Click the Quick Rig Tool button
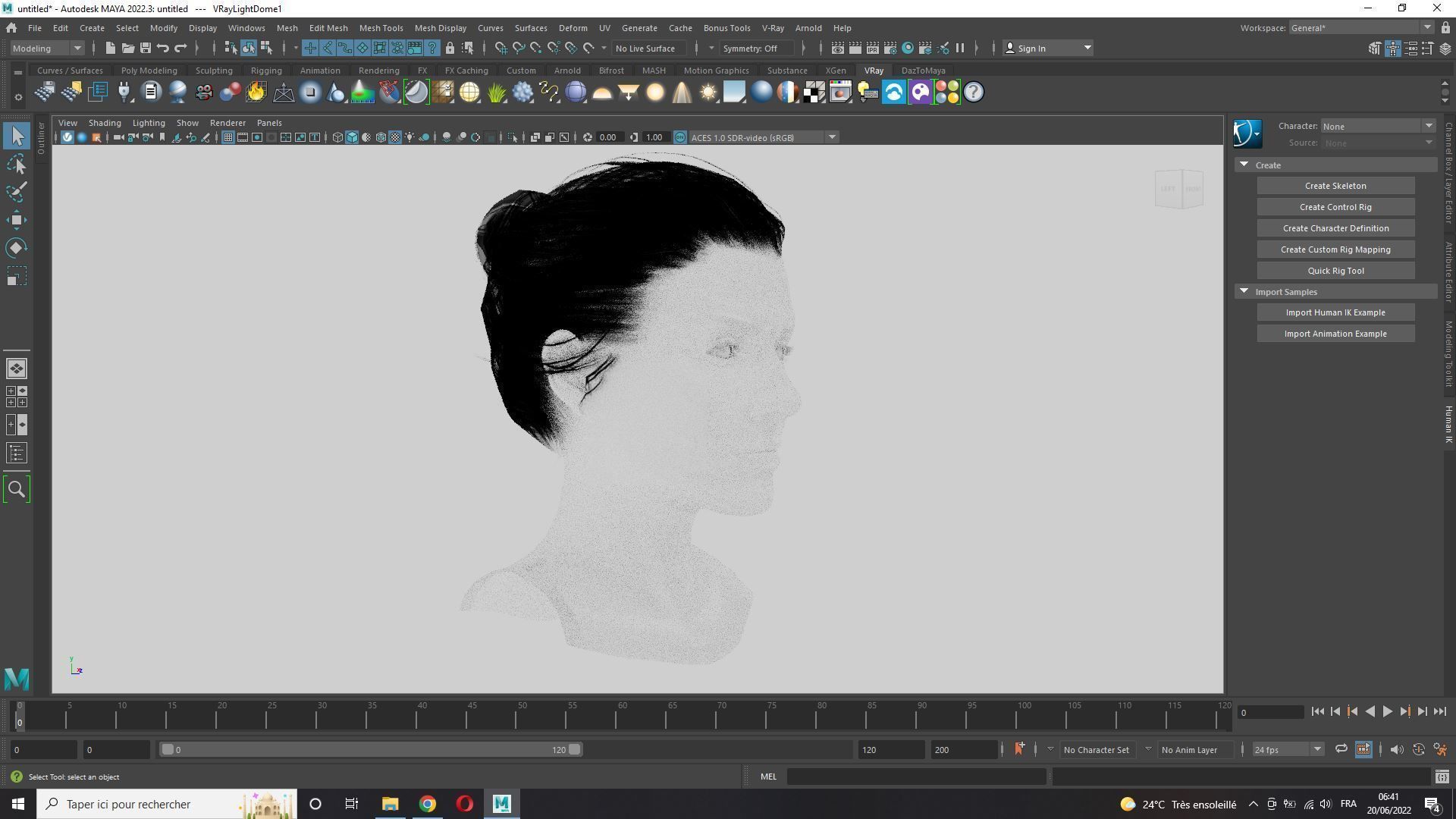This screenshot has width=1456, height=819. [x=1335, y=271]
